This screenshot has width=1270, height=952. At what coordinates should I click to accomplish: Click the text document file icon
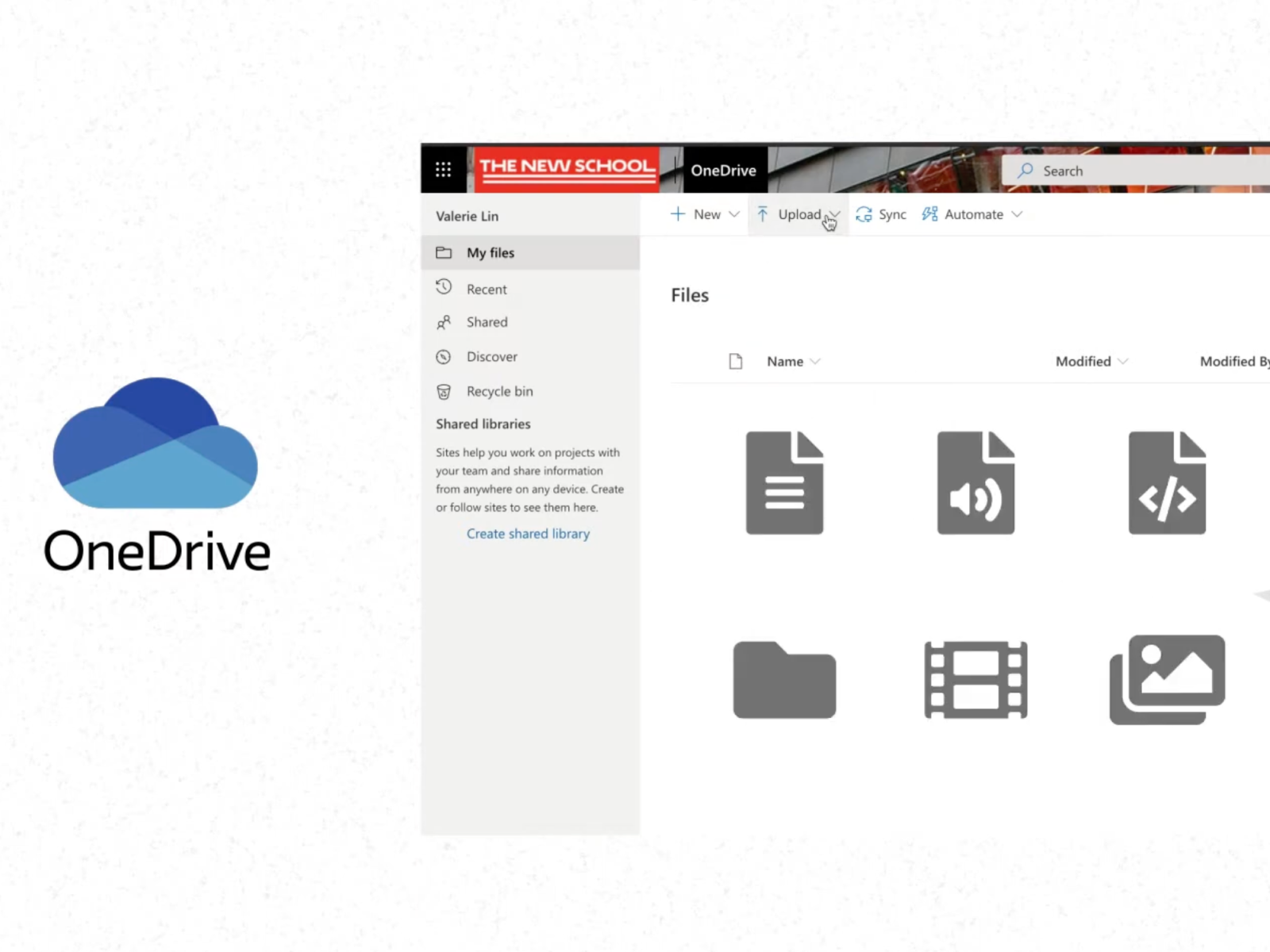point(784,482)
